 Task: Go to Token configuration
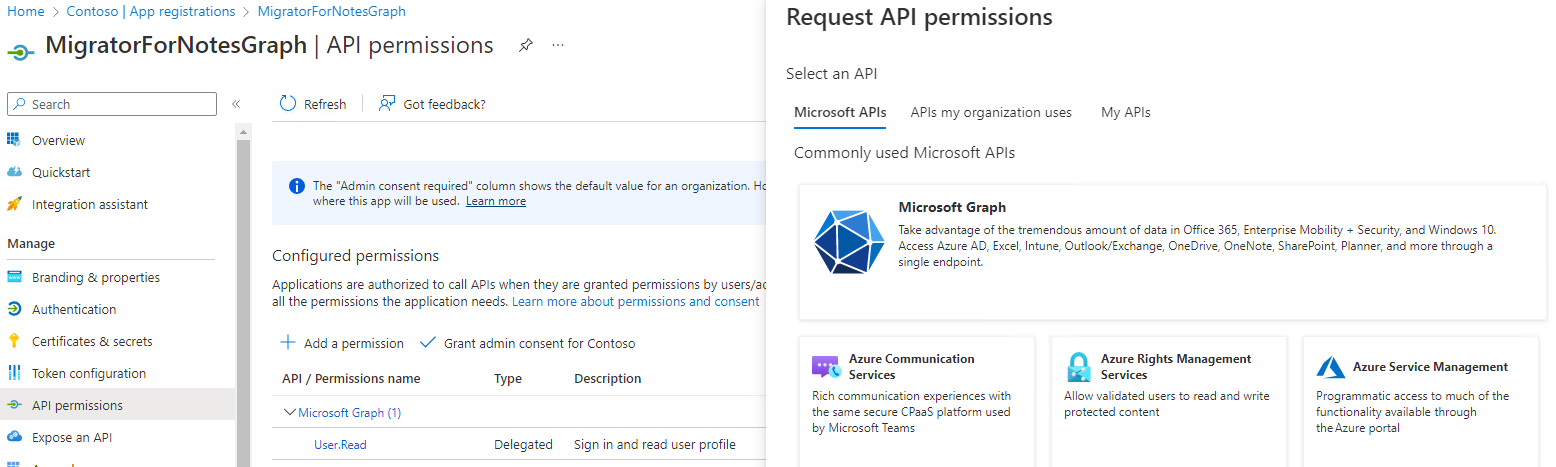pyautogui.click(x=88, y=373)
